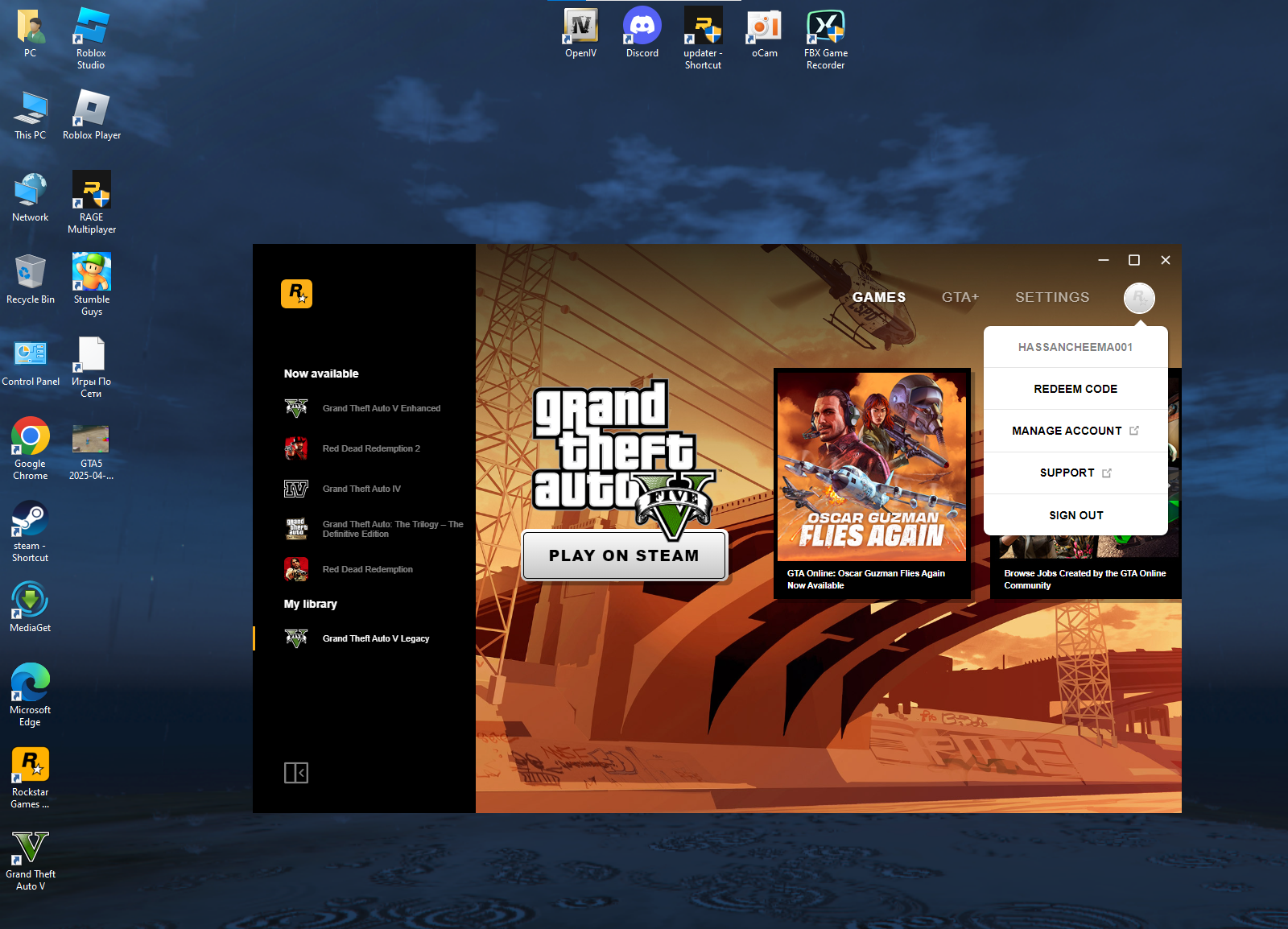Open Stumble Guys desktop shortcut
The width and height of the screenshot is (1288, 929).
coord(92,284)
